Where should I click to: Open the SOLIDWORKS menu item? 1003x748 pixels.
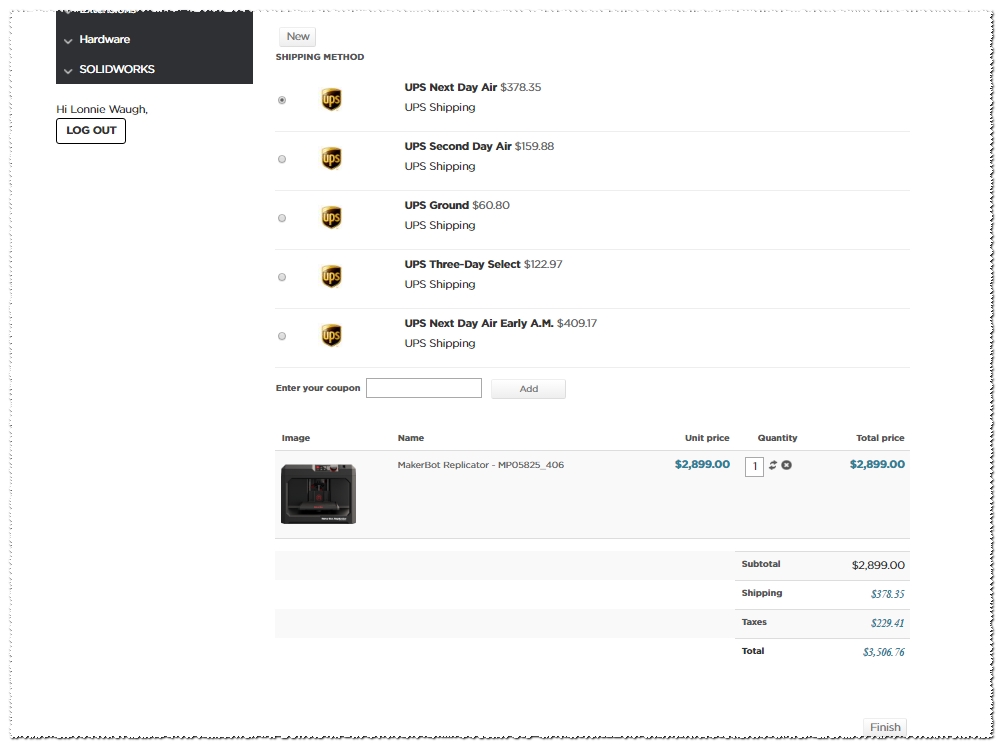tap(117, 69)
